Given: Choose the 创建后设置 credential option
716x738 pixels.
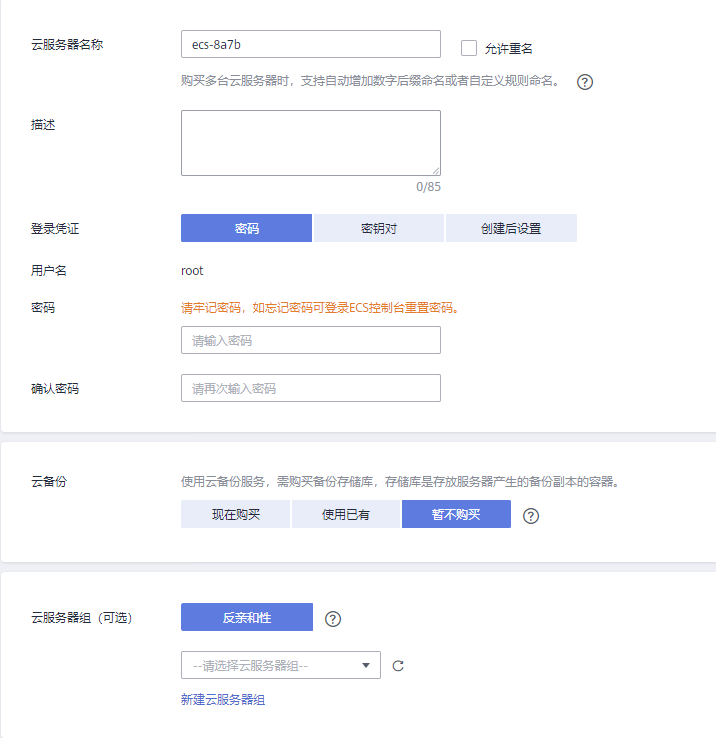Looking at the screenshot, I should coord(511,228).
